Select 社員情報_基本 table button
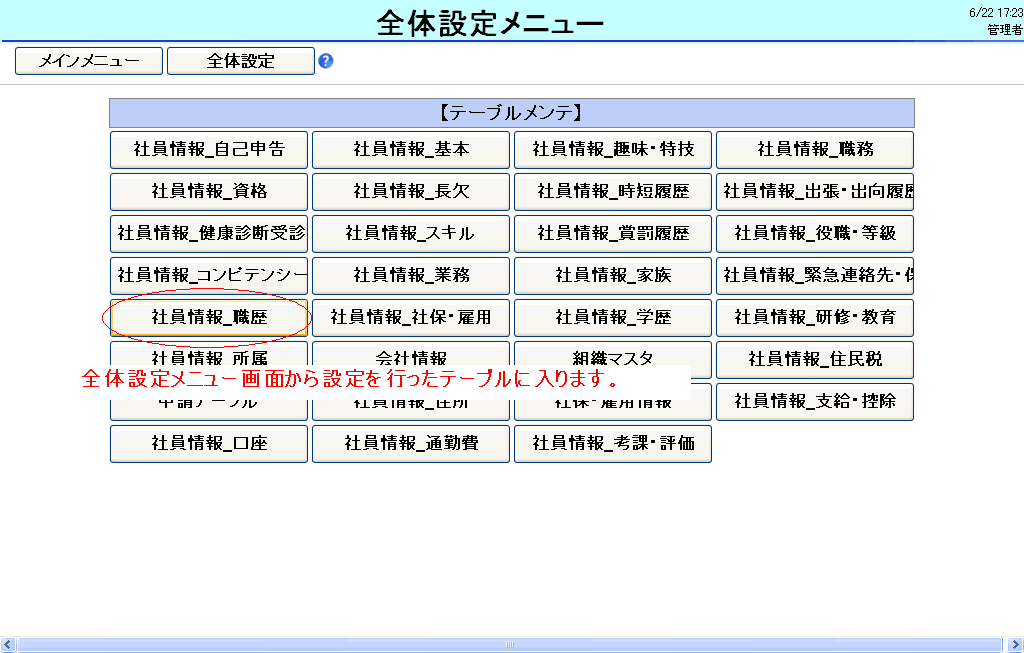 (411, 150)
